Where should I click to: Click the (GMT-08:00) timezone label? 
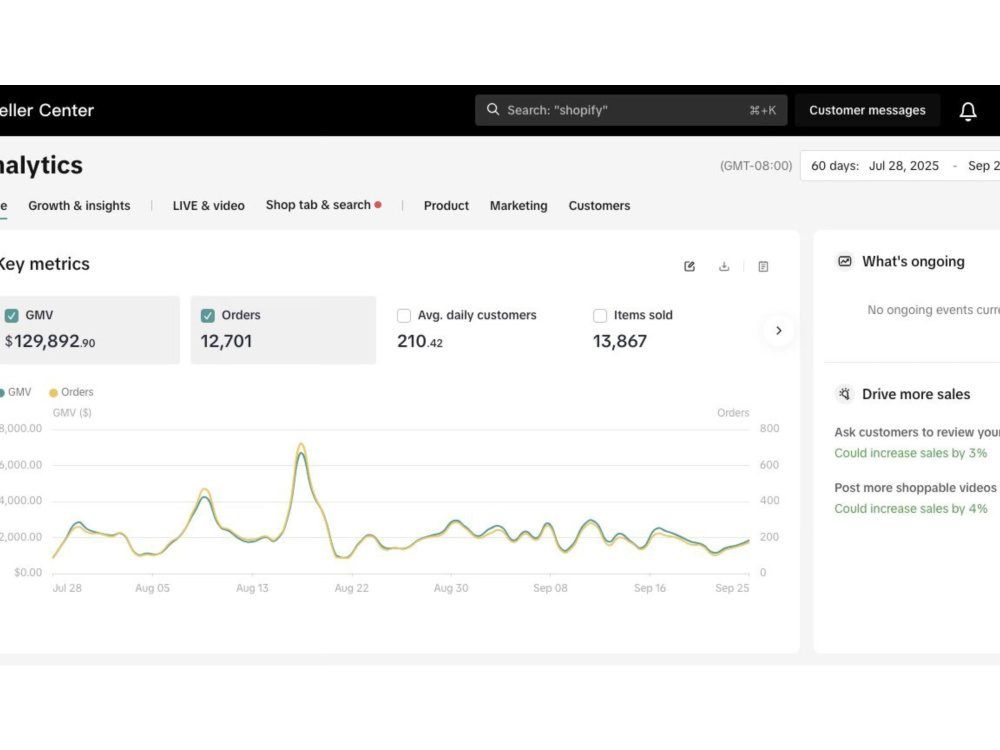pyautogui.click(x=756, y=166)
